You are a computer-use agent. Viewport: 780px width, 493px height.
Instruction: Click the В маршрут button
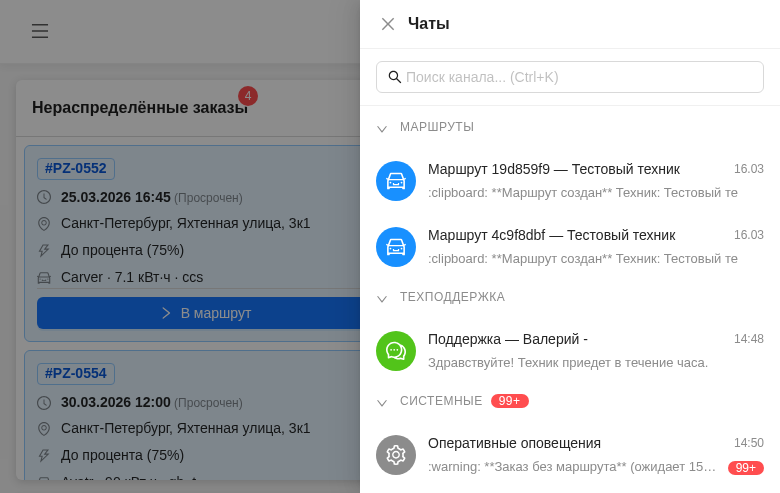tap(200, 313)
